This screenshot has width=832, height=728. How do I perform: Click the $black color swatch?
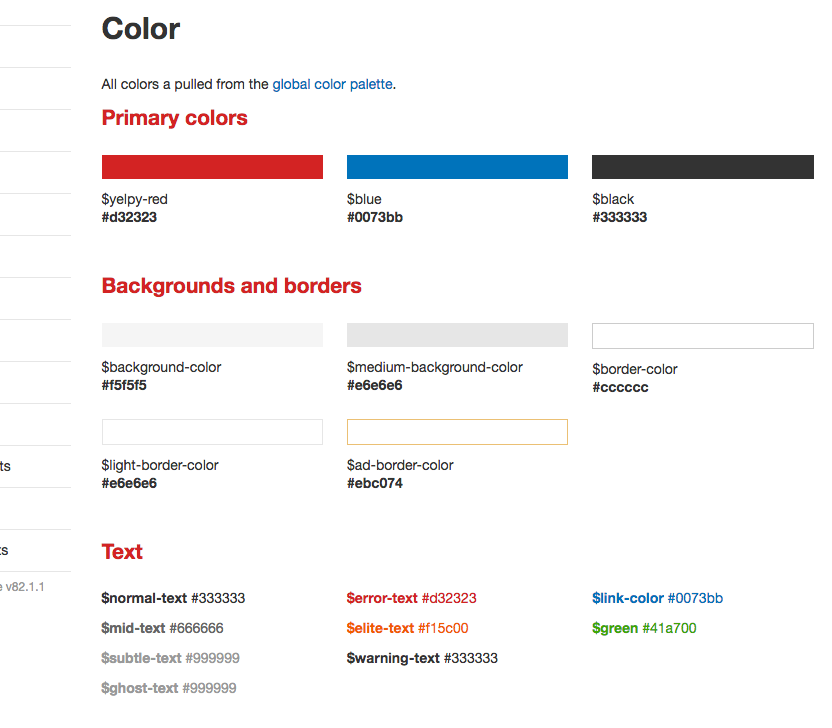[x=703, y=167]
